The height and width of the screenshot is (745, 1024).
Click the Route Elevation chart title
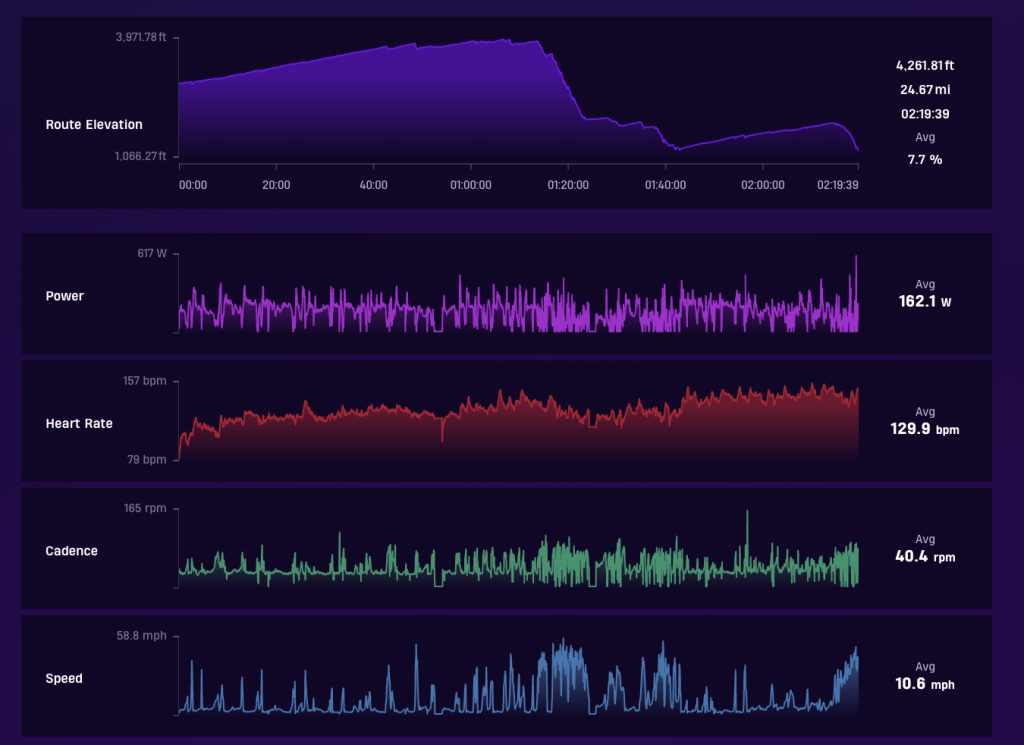pyautogui.click(x=94, y=125)
